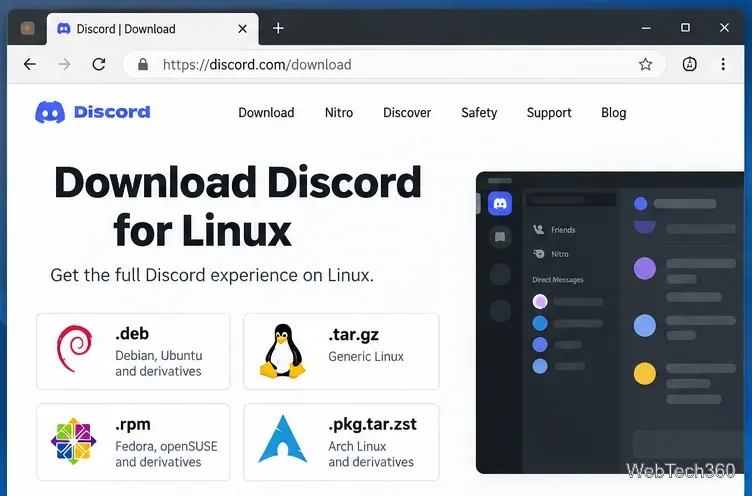Open the browser three-dot menu
This screenshot has width=752, height=496.
pyautogui.click(x=723, y=64)
